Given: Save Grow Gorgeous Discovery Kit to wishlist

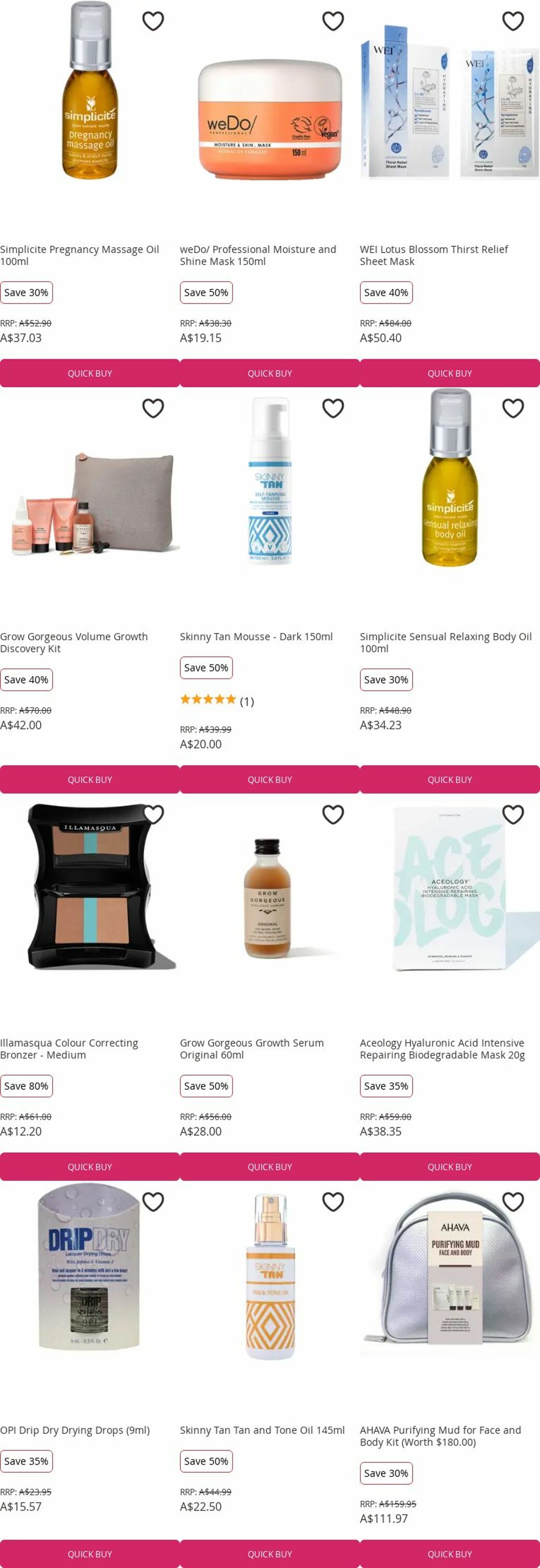Looking at the screenshot, I should 153,408.
